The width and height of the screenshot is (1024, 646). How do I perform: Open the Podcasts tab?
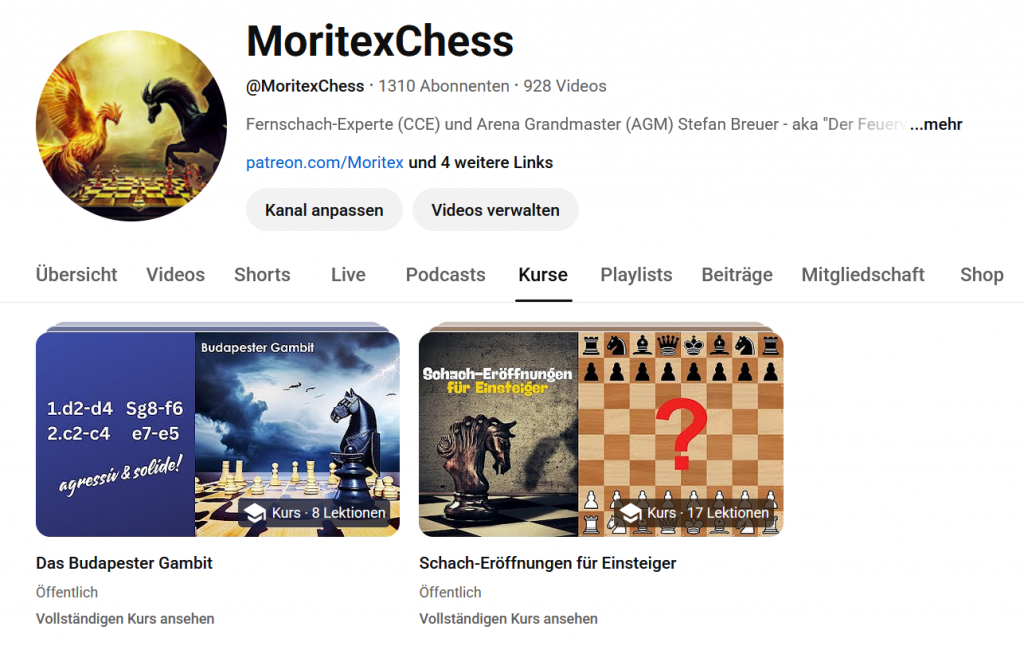coord(445,274)
